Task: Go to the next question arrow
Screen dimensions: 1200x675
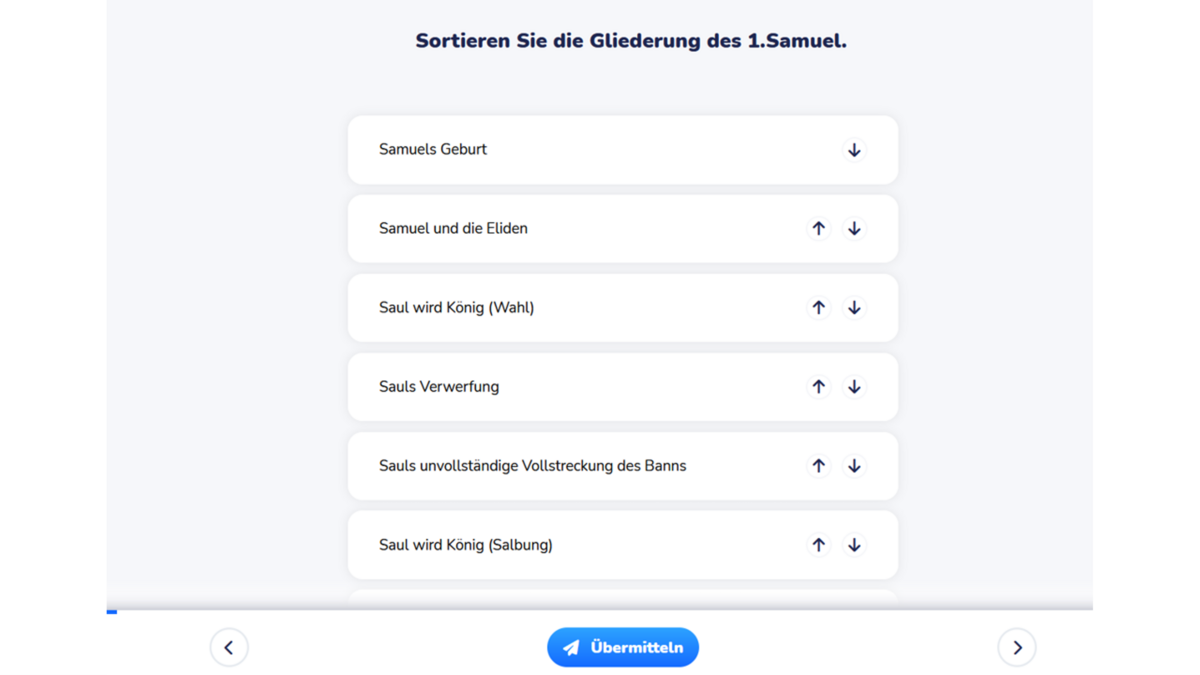Action: [x=1017, y=648]
